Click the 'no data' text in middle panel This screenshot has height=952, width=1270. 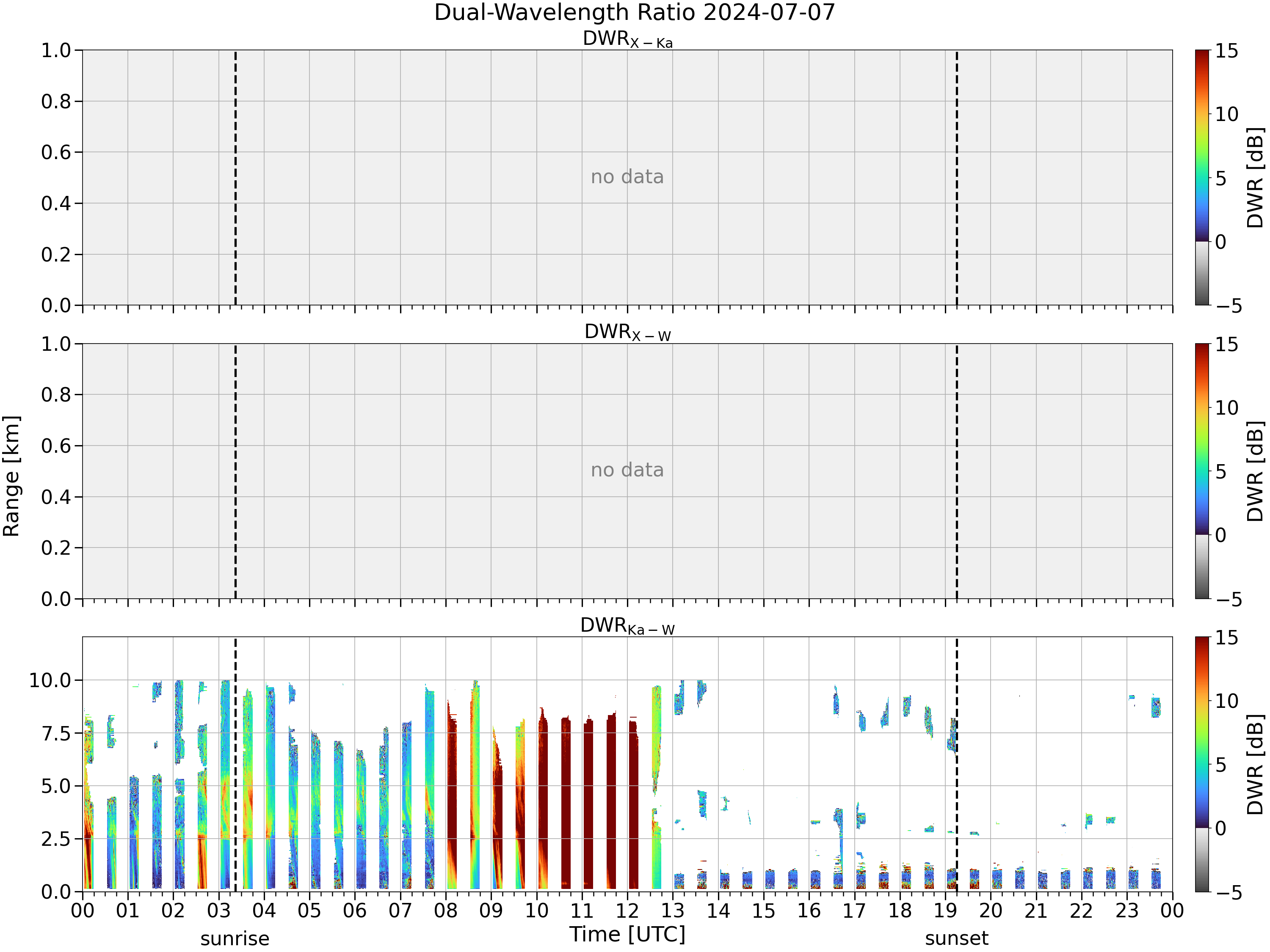627,470
